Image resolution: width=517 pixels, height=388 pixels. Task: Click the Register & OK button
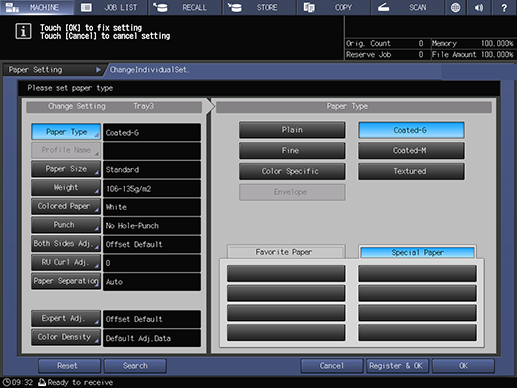pyautogui.click(x=397, y=366)
